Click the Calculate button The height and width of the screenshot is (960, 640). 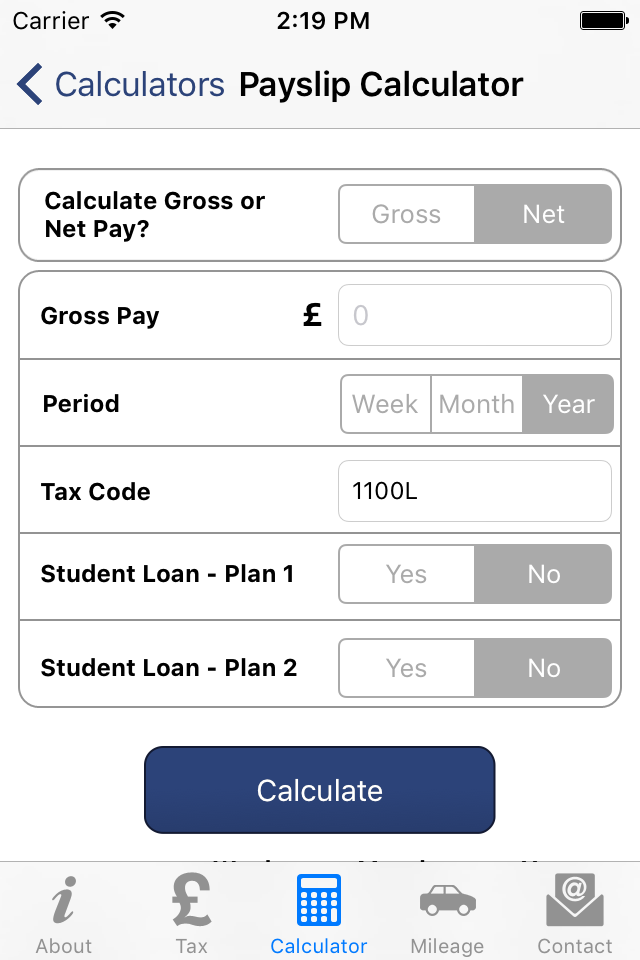pyautogui.click(x=320, y=790)
